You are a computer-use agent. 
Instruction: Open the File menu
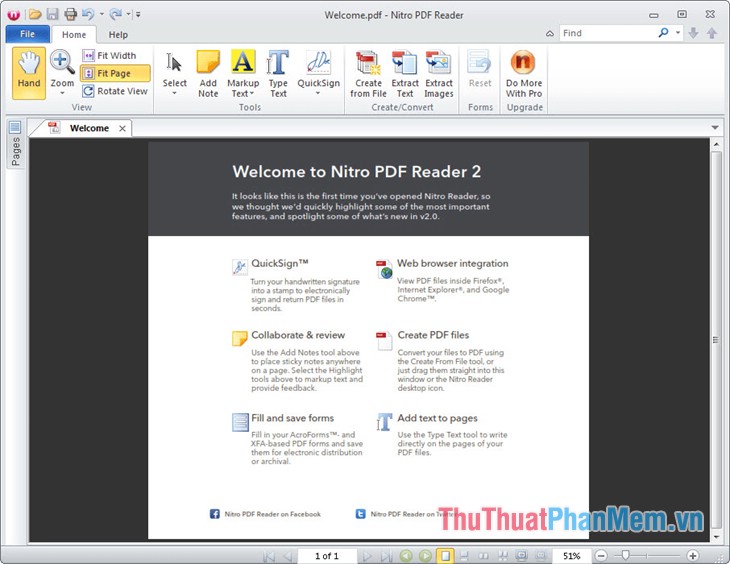27,34
